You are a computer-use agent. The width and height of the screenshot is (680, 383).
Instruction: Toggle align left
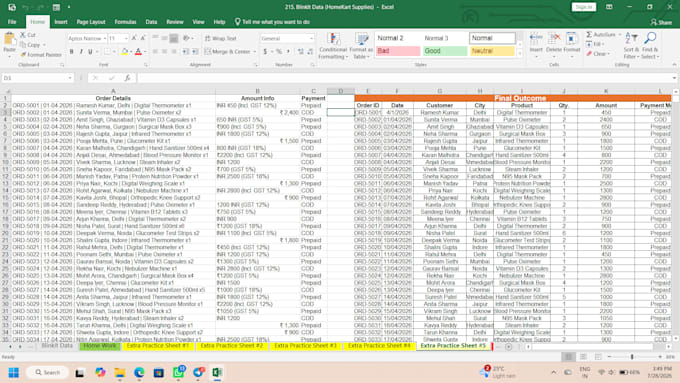tap(155, 52)
